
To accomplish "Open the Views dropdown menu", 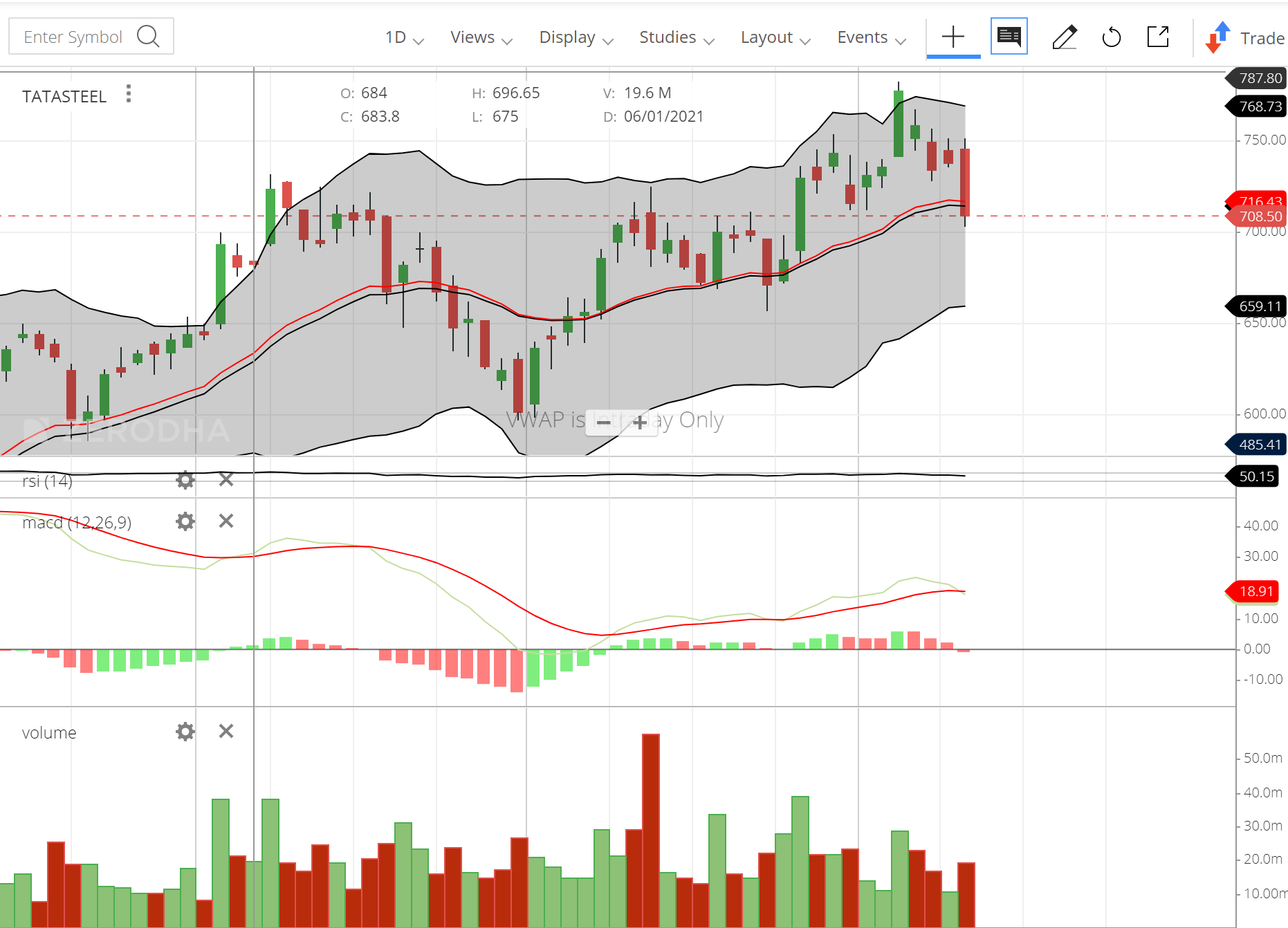I will coord(481,37).
